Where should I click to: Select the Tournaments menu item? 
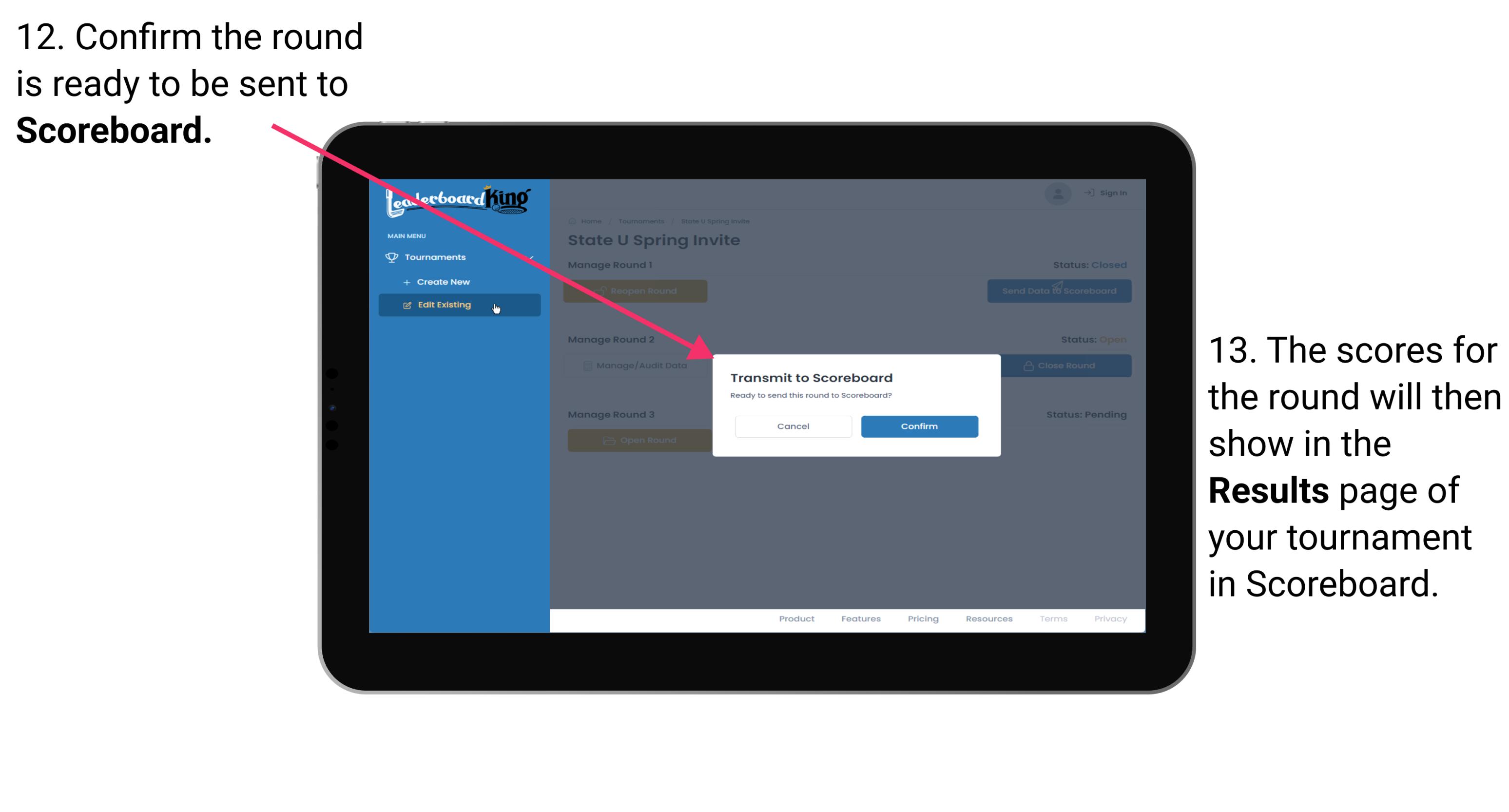(436, 257)
